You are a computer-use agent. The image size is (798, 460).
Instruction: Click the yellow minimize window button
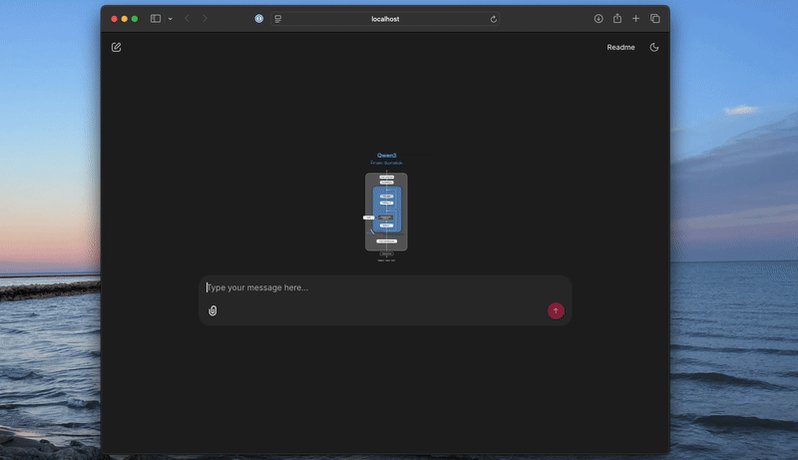click(124, 19)
